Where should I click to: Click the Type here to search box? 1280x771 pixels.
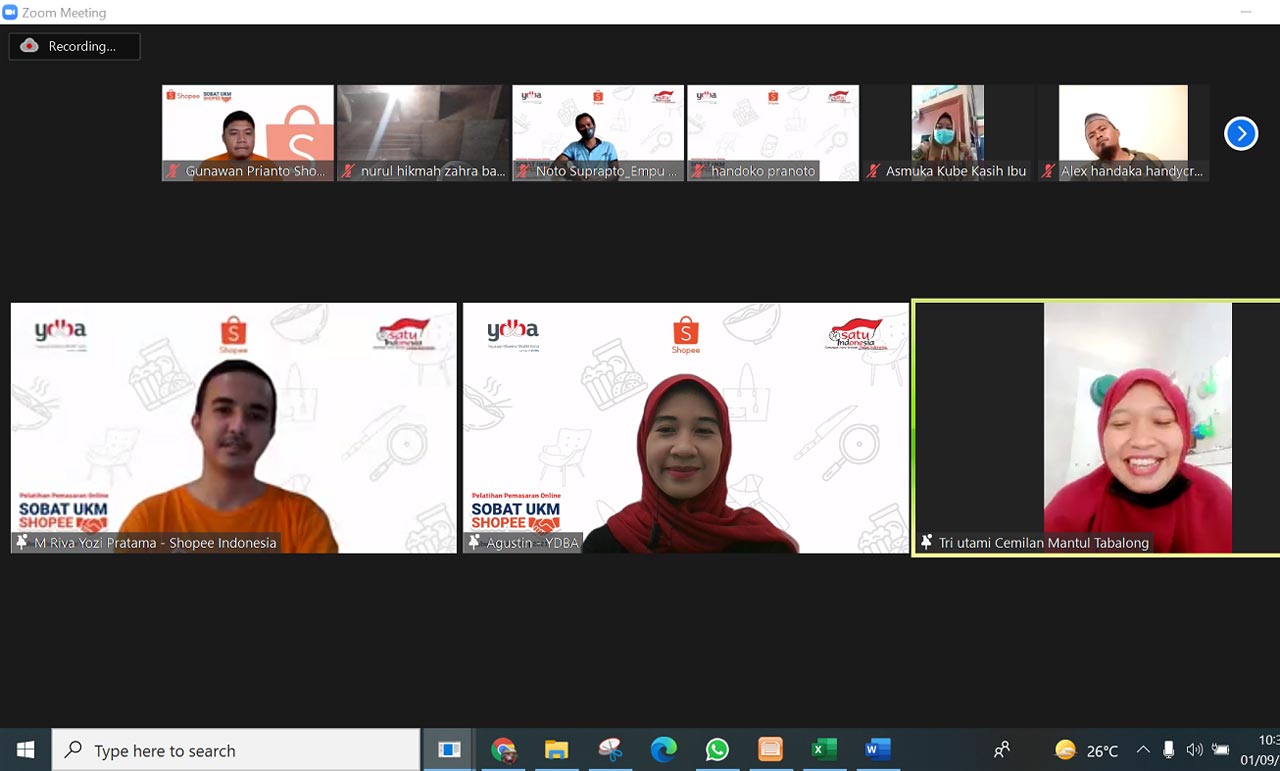236,750
